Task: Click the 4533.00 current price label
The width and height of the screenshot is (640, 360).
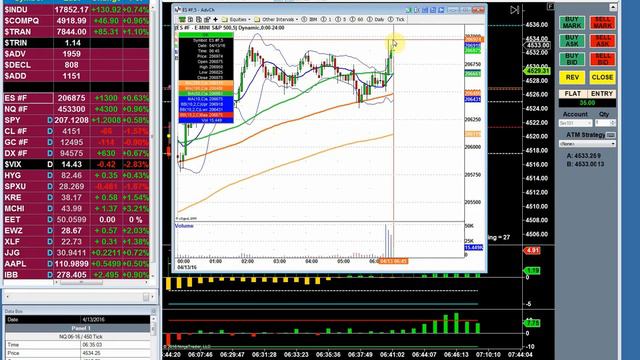Action: coord(537,45)
